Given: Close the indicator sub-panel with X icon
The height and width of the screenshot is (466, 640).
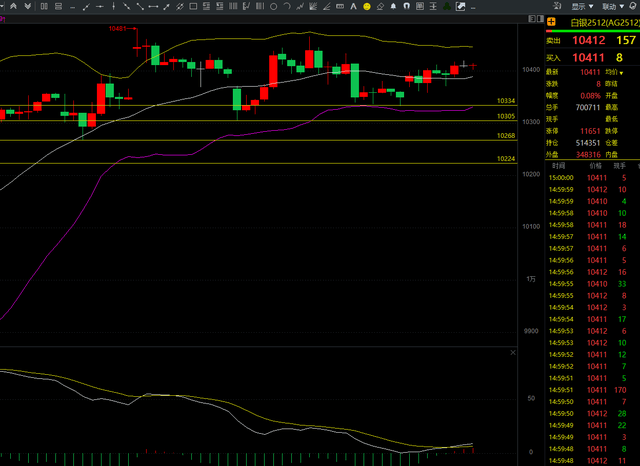Looking at the screenshot, I should [513, 352].
